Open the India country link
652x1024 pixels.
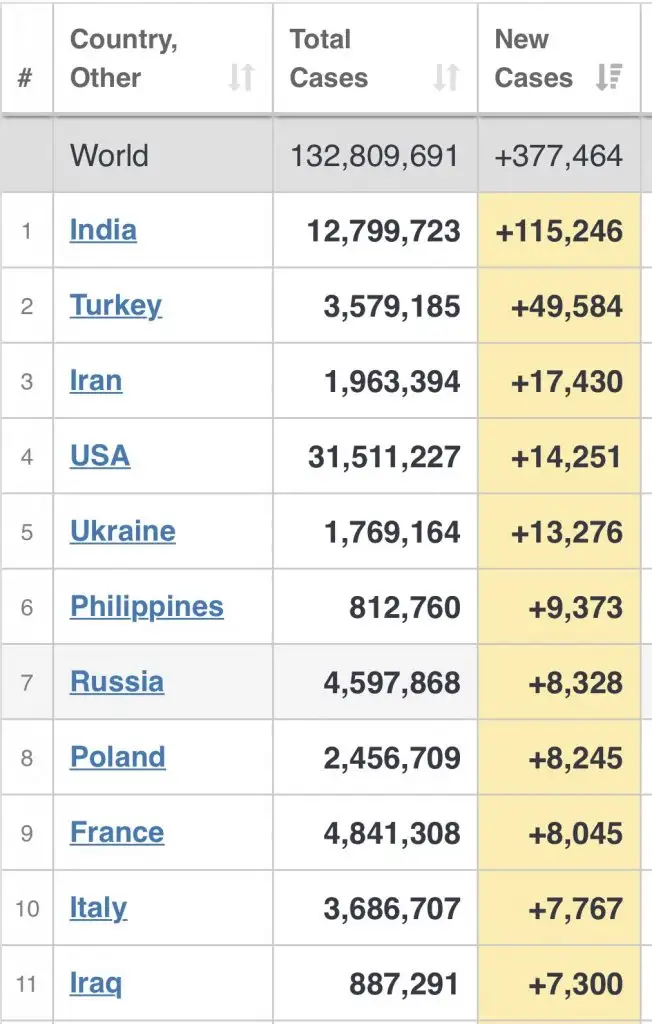pyautogui.click(x=103, y=230)
